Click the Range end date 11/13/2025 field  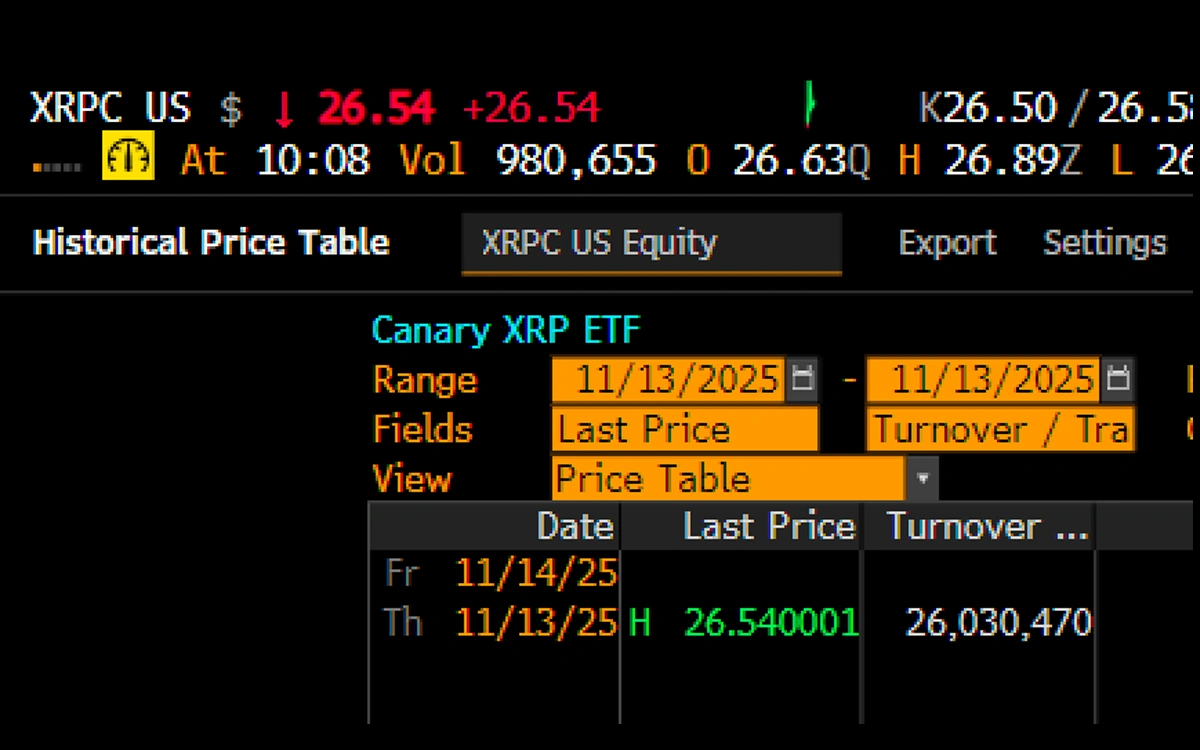pyautogui.click(x=983, y=379)
